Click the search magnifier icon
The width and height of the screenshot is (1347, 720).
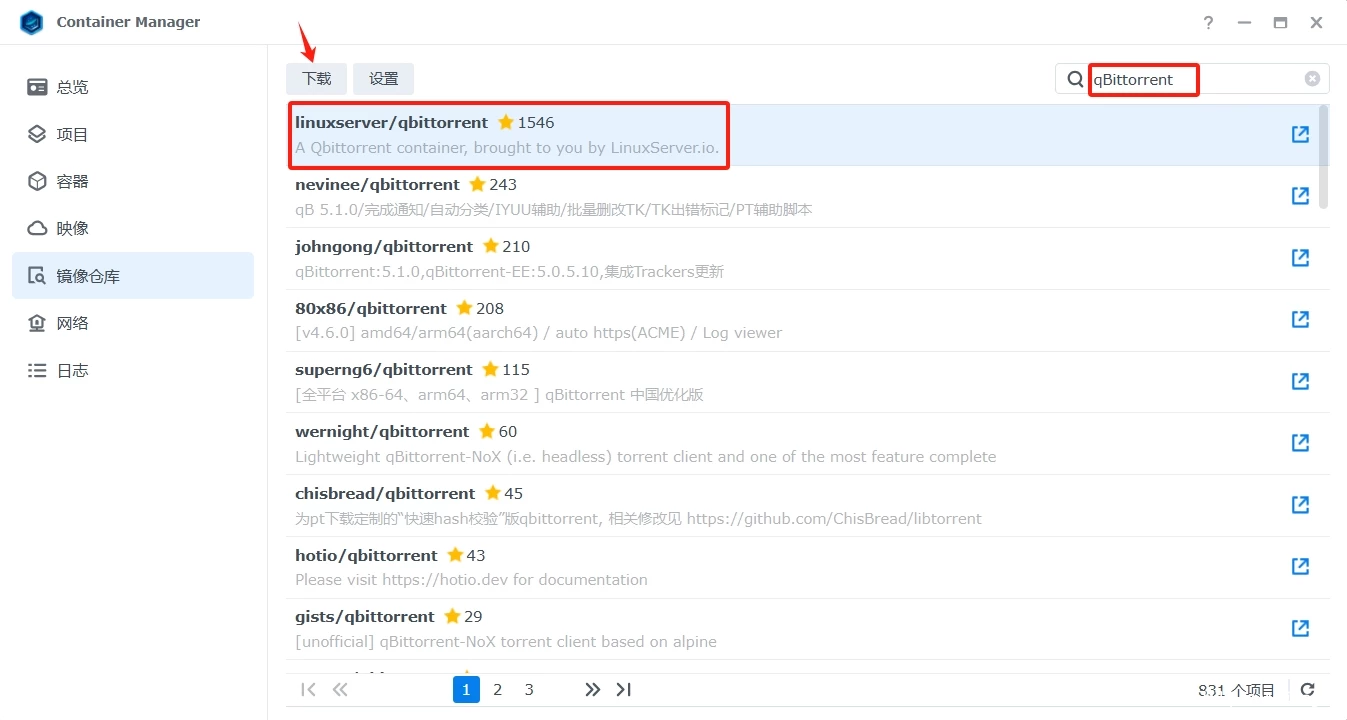click(1075, 79)
